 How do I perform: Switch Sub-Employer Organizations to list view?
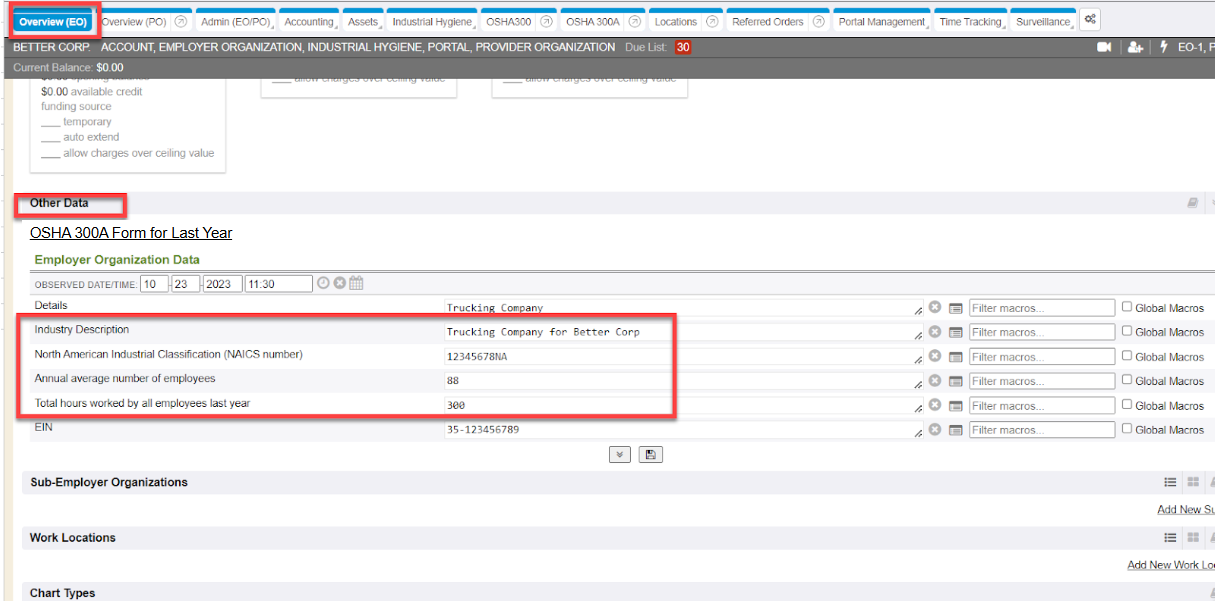1170,482
